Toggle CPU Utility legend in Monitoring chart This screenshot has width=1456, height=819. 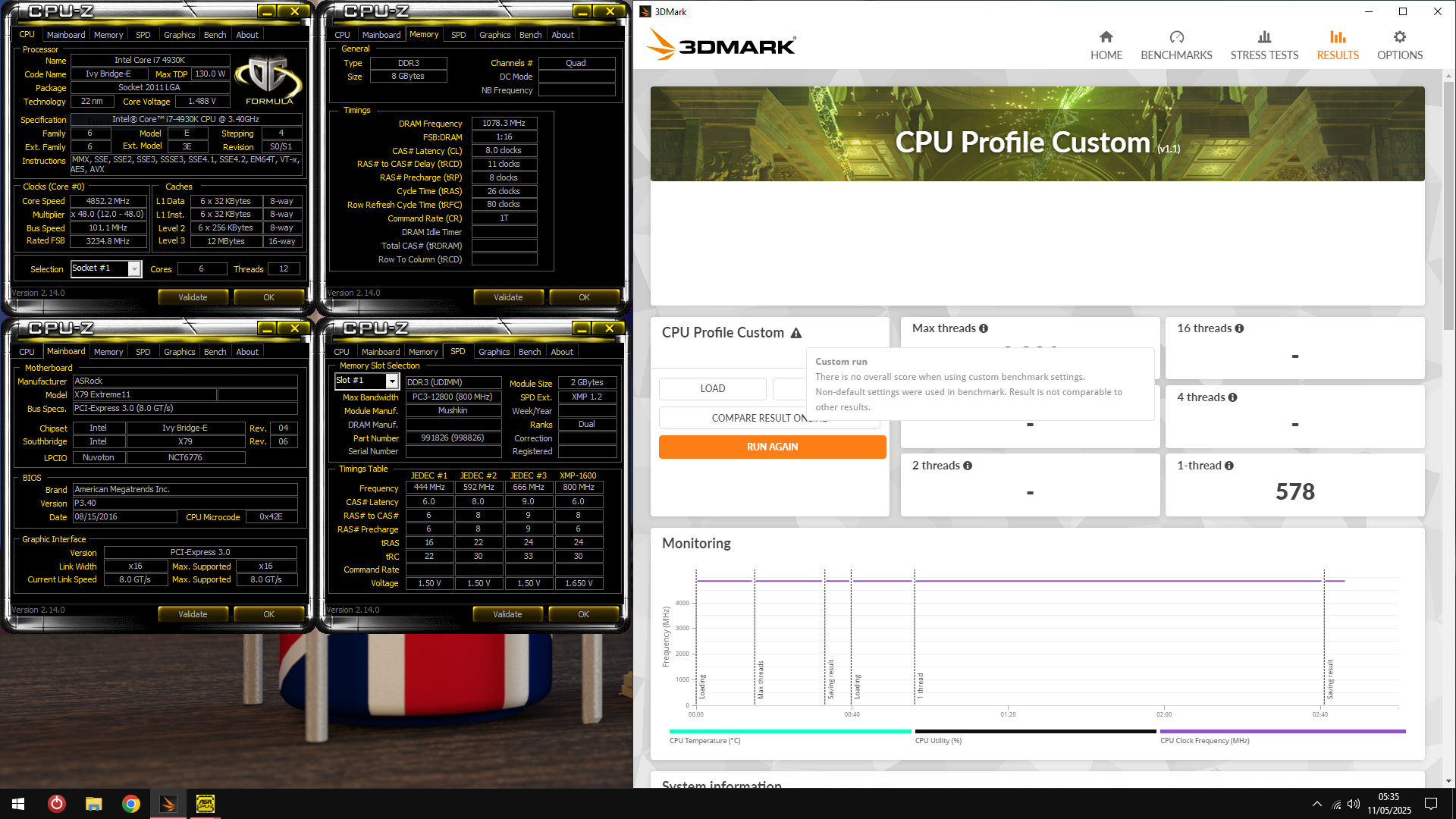(1035, 736)
